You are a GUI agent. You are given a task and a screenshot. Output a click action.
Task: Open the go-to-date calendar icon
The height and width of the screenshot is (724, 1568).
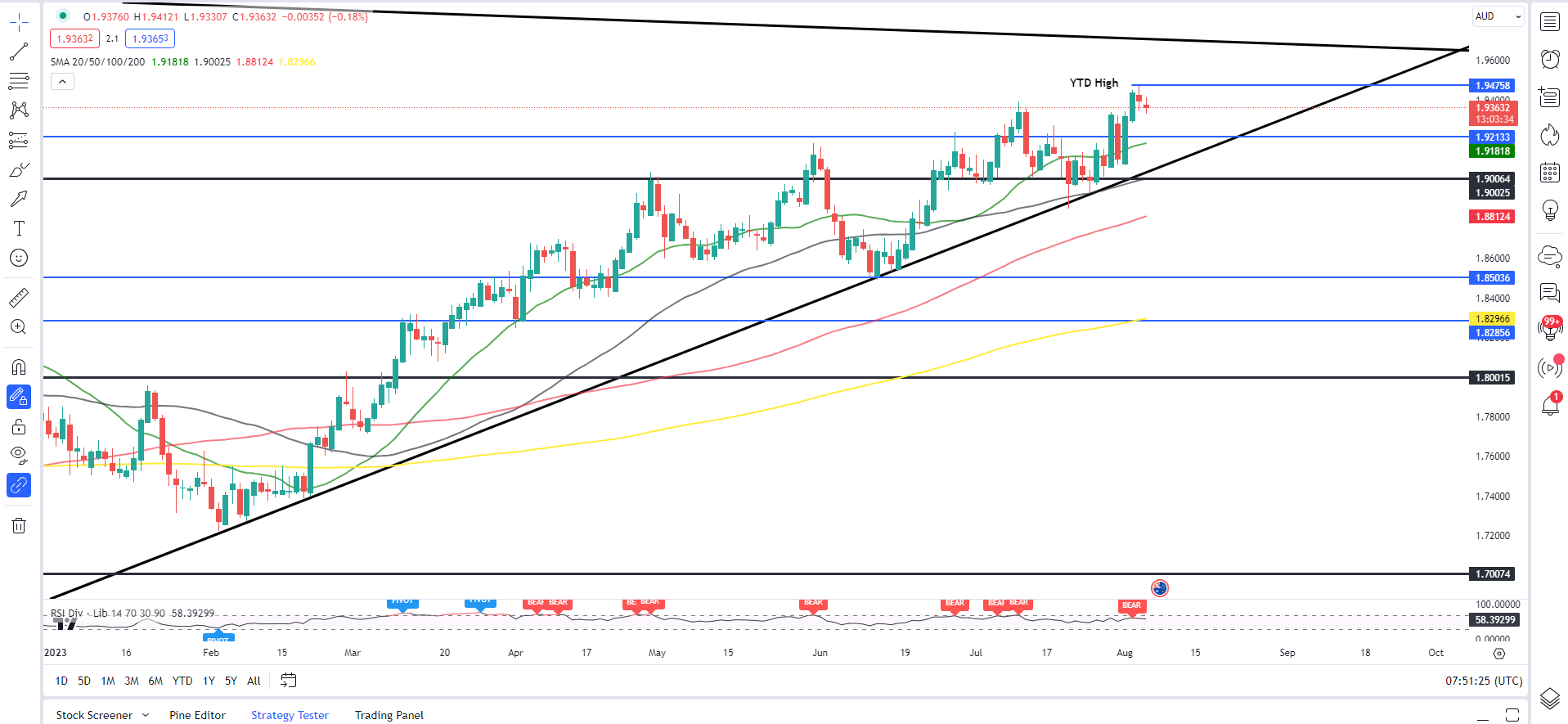point(289,681)
